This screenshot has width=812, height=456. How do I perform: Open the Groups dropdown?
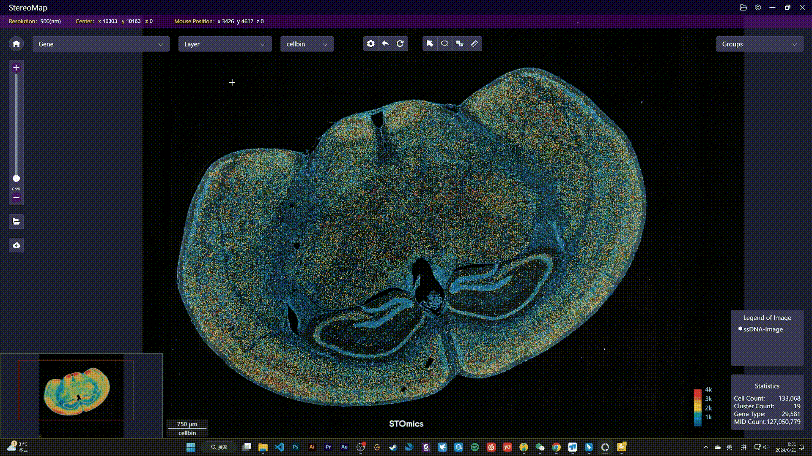(x=759, y=44)
